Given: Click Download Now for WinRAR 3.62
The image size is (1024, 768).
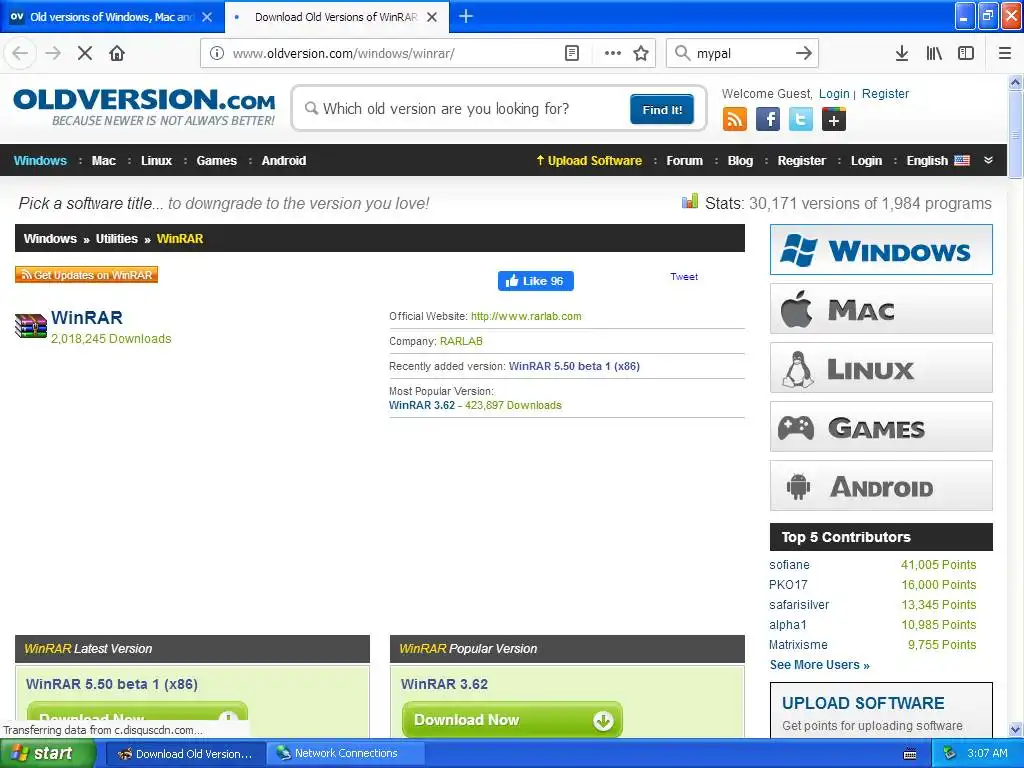Looking at the screenshot, I should click(512, 720).
